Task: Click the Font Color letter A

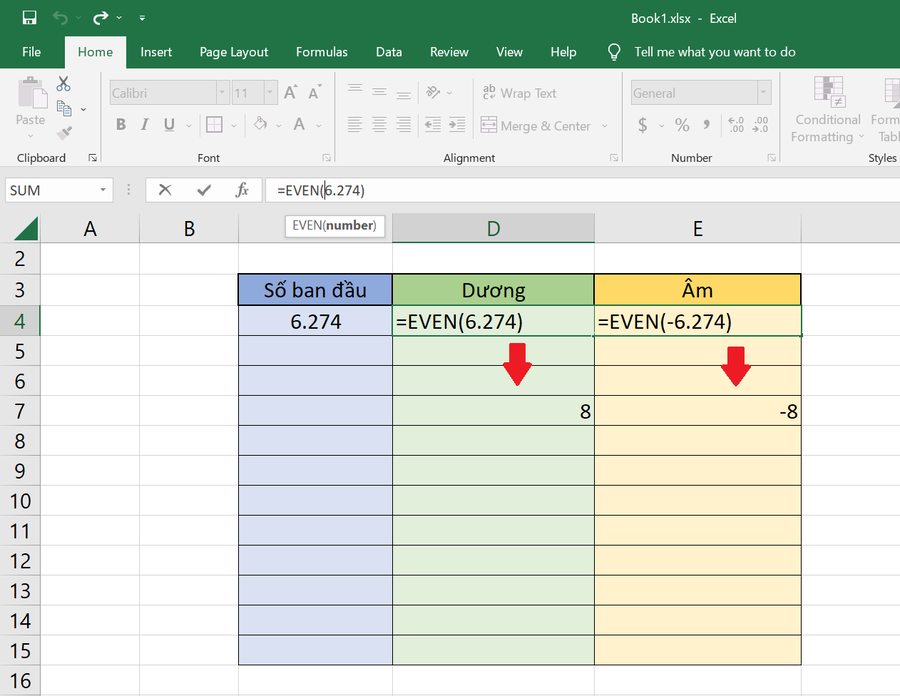Action: click(299, 125)
